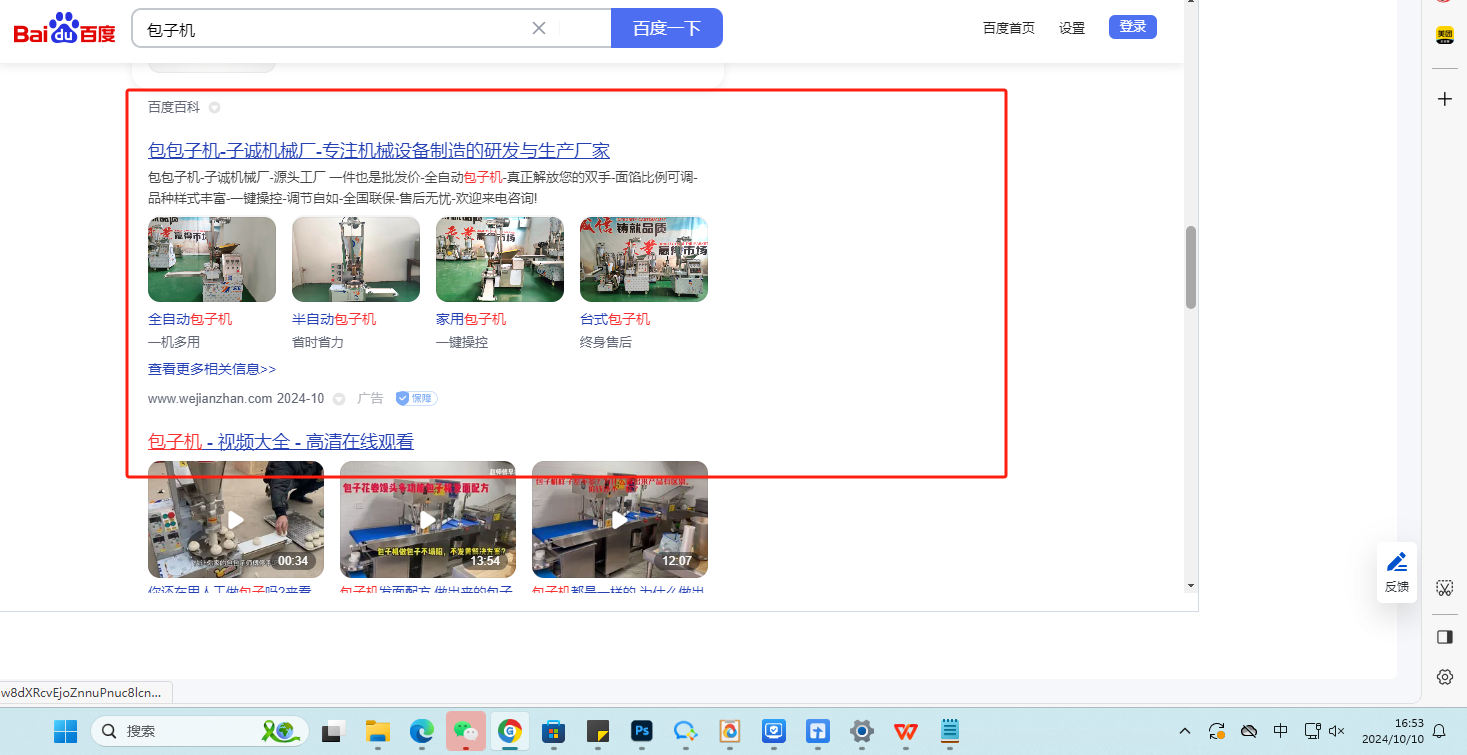Open Task View on the taskbar
This screenshot has width=1467, height=755.
tap(333, 731)
